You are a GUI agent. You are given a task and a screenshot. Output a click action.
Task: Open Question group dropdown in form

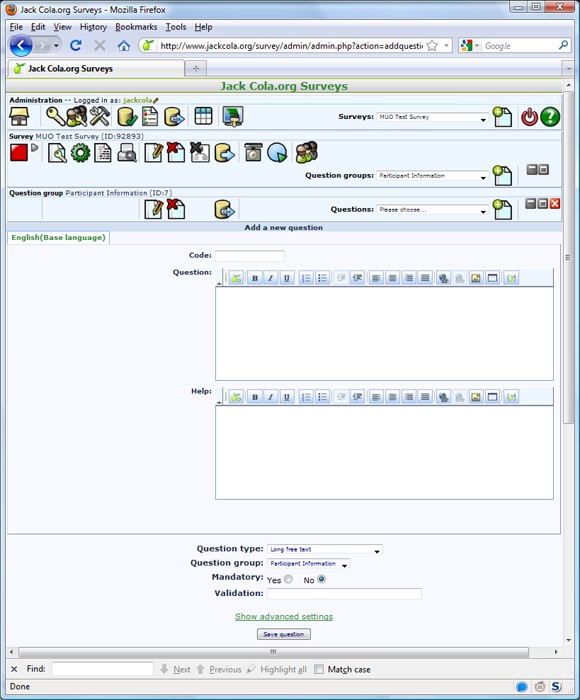(x=309, y=564)
